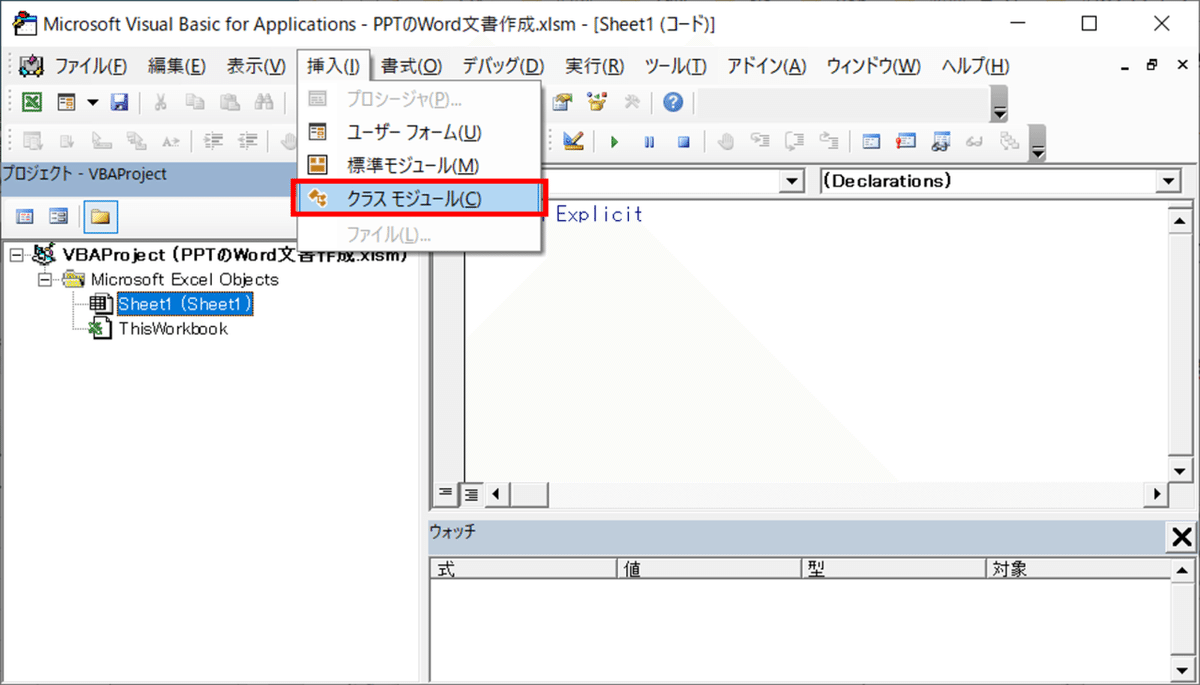Image resolution: width=1200 pixels, height=685 pixels.
Task: Open the 編集(E) menu
Action: point(177,67)
